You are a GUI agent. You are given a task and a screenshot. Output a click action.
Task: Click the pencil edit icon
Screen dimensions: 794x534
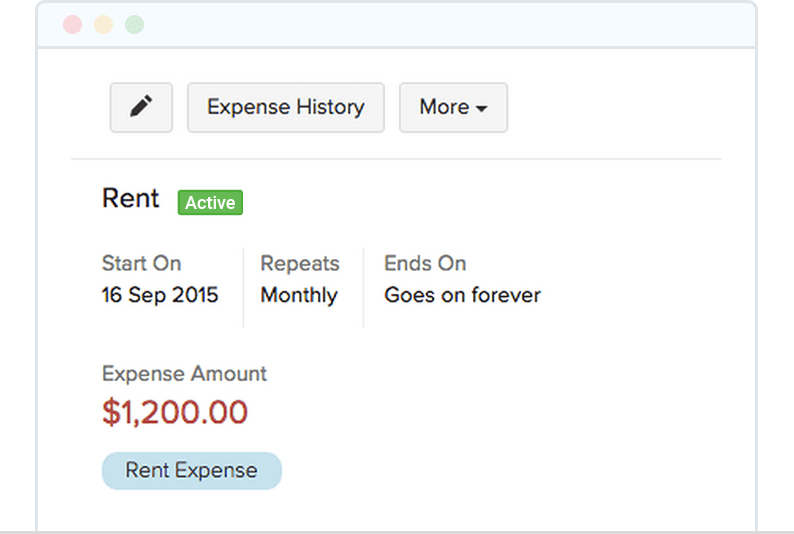(141, 107)
